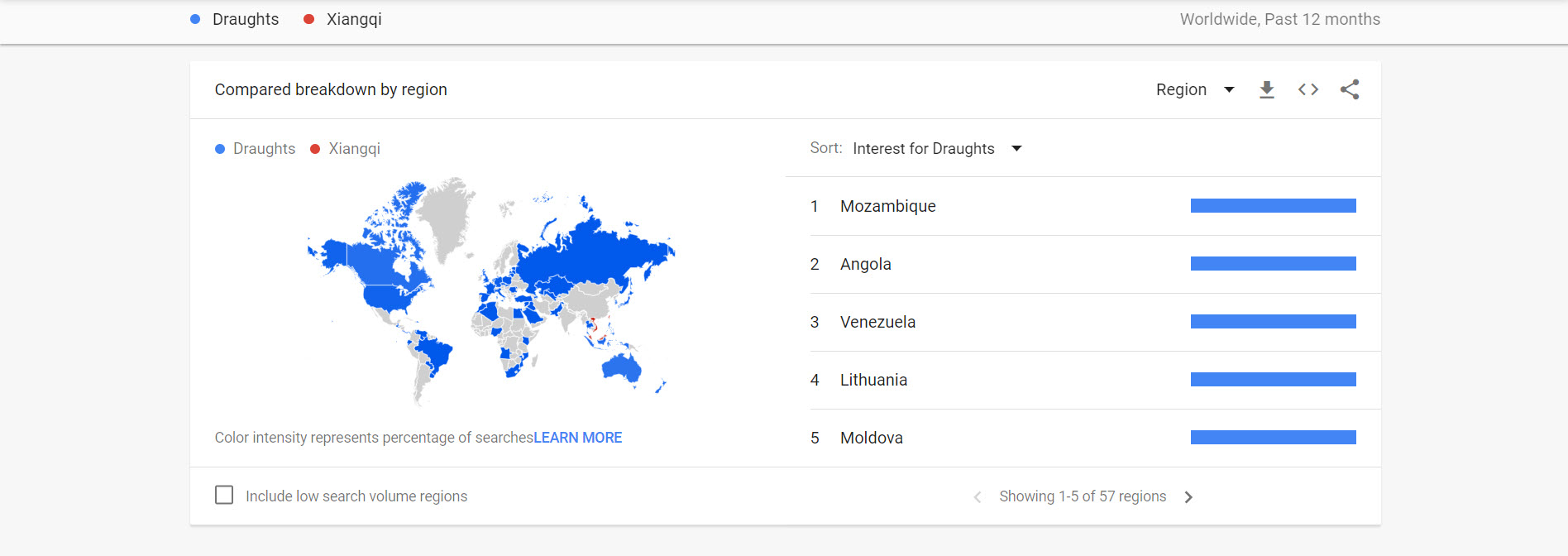
Task: Click the blue Draughts legend dot in header
Action: (195, 19)
